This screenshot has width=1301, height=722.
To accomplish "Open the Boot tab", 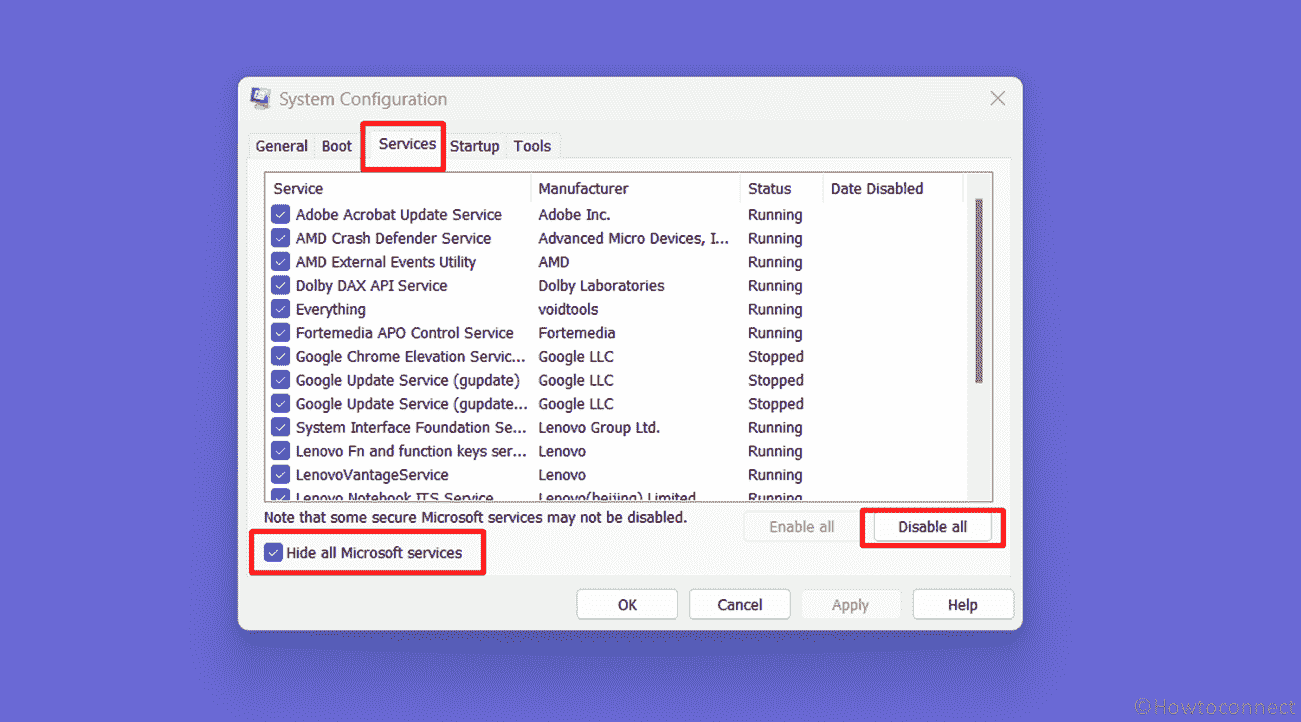I will pyautogui.click(x=337, y=146).
